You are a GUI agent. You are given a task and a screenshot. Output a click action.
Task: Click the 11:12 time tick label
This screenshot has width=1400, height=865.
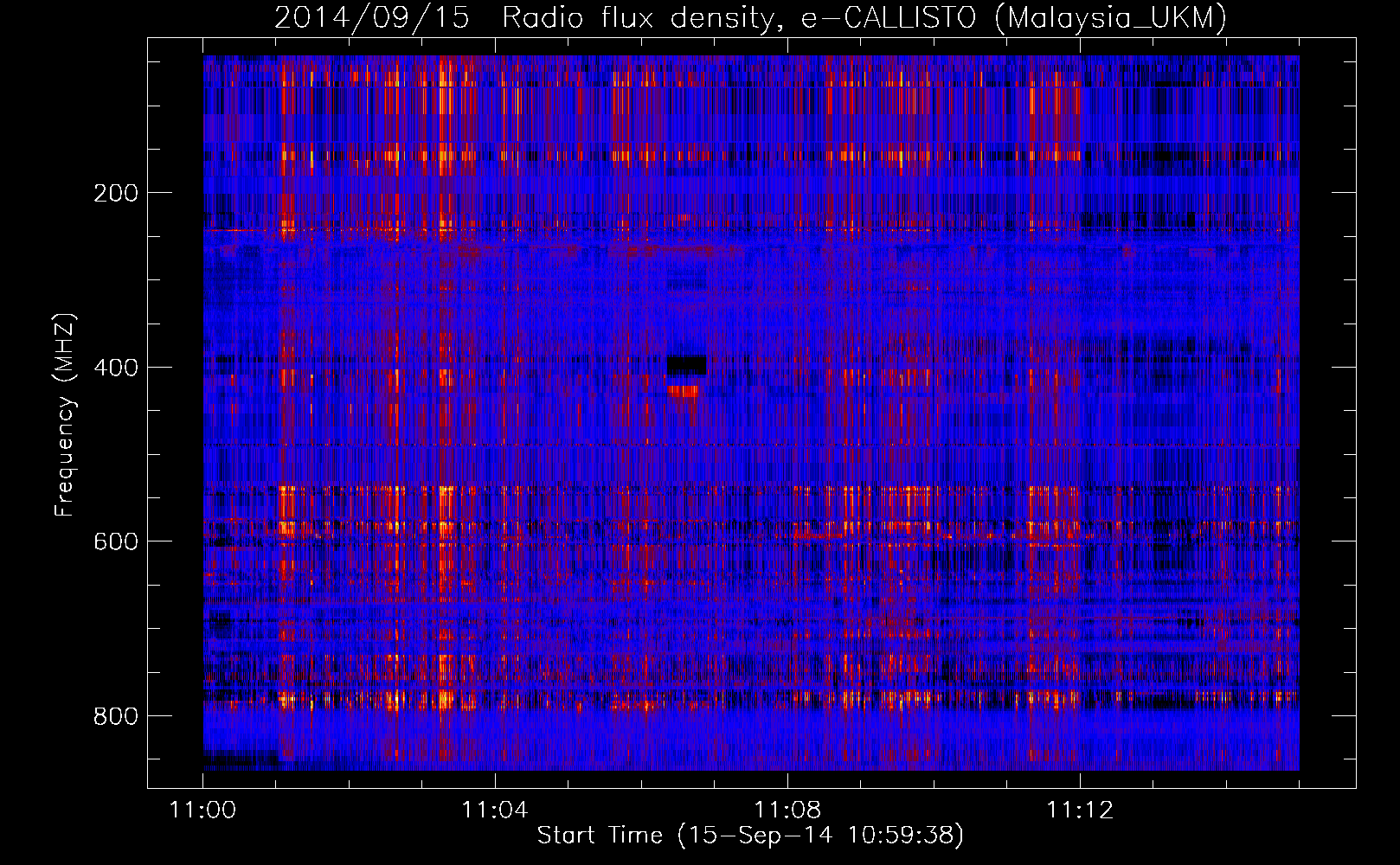pyautogui.click(x=1080, y=810)
